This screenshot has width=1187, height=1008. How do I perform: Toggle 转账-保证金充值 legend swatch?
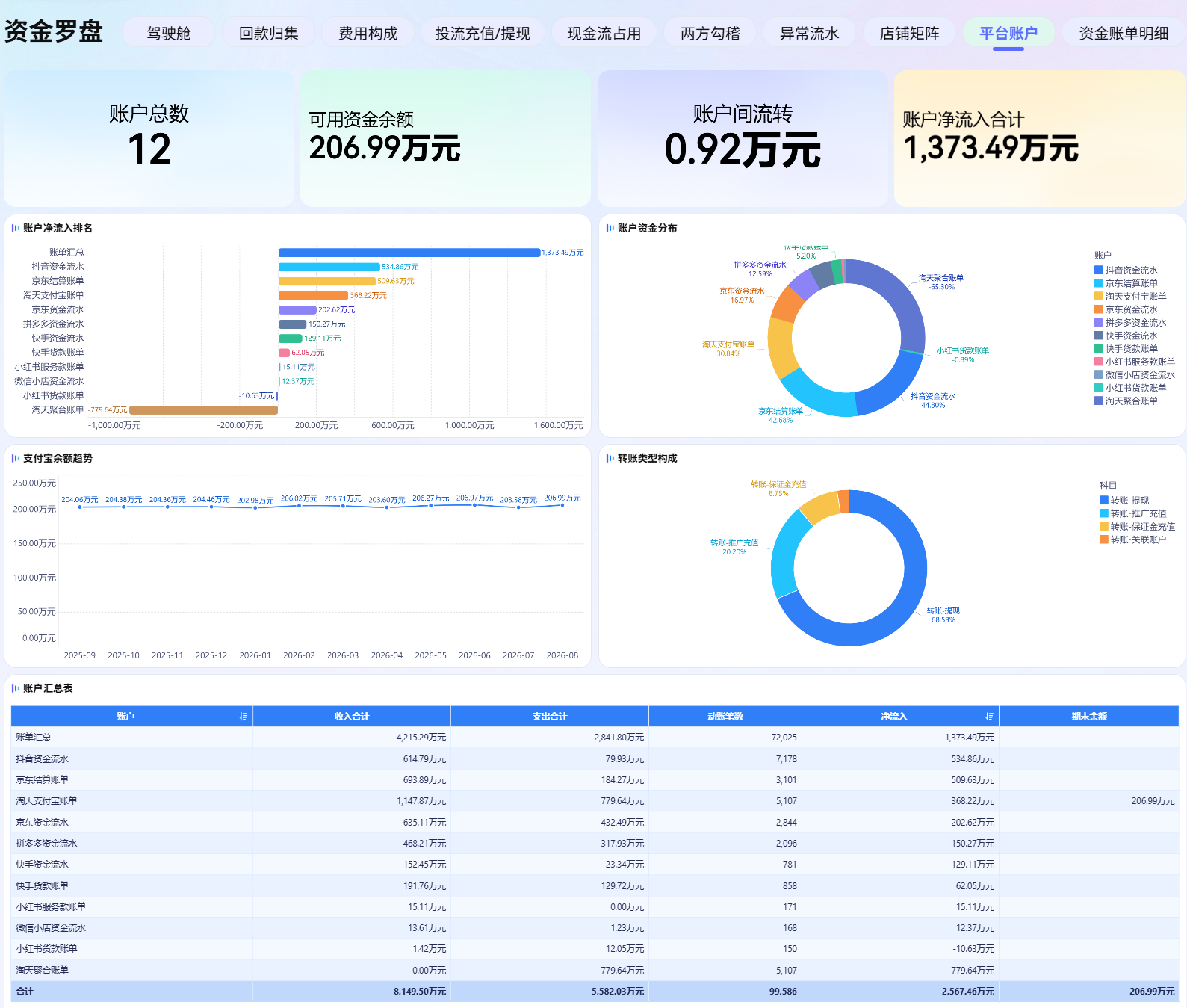click(1104, 527)
